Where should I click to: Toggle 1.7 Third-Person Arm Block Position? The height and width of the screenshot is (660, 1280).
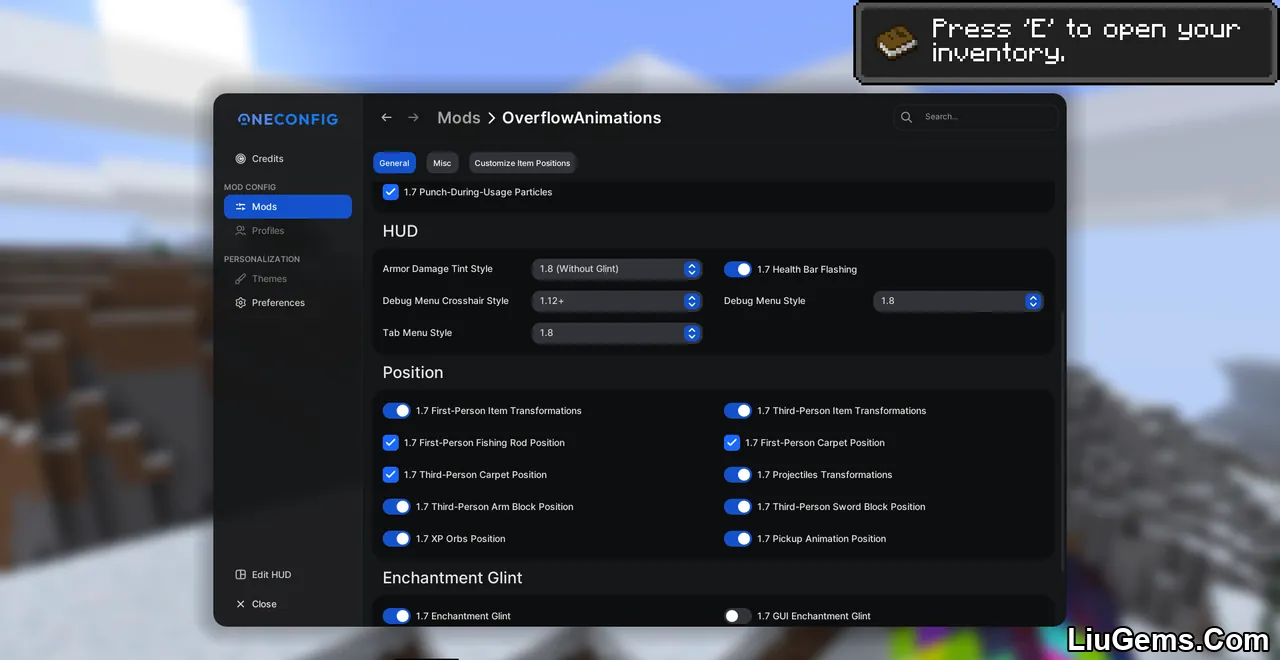(397, 507)
